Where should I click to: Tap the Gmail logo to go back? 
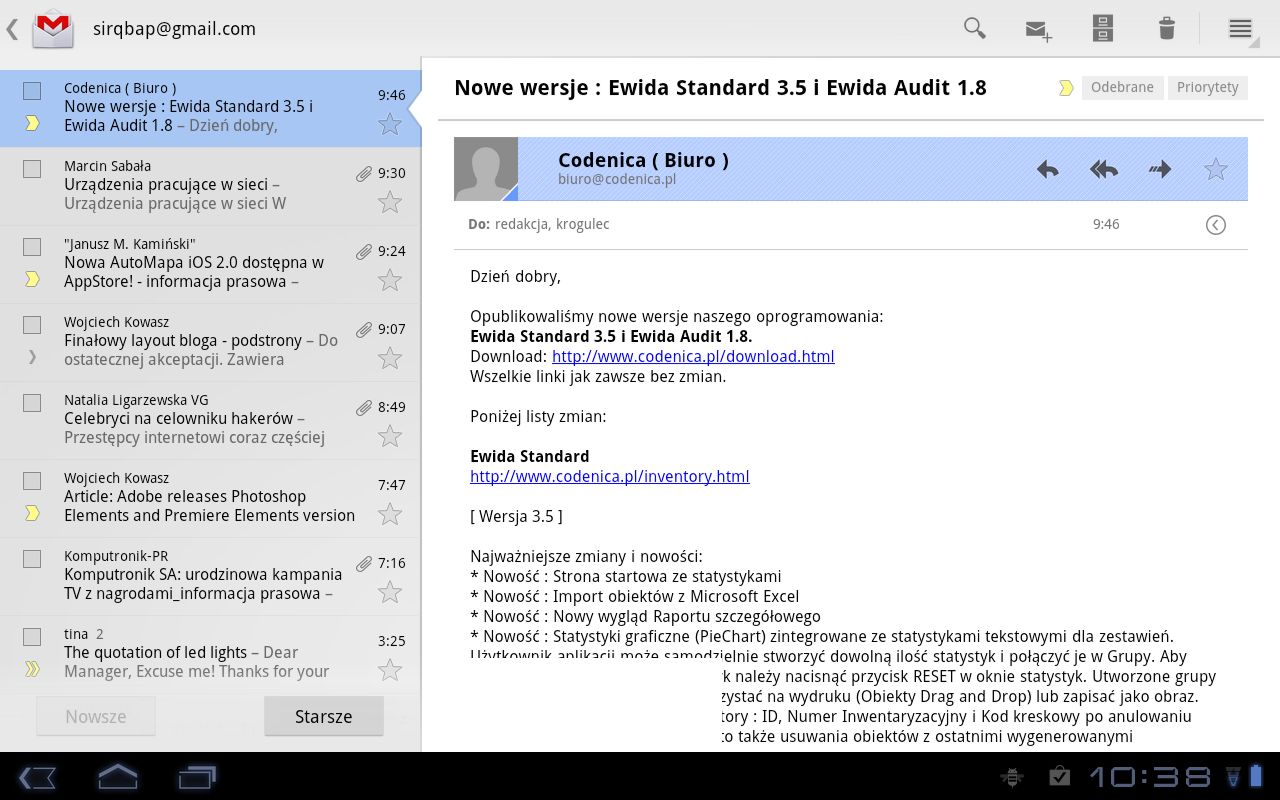[x=52, y=28]
